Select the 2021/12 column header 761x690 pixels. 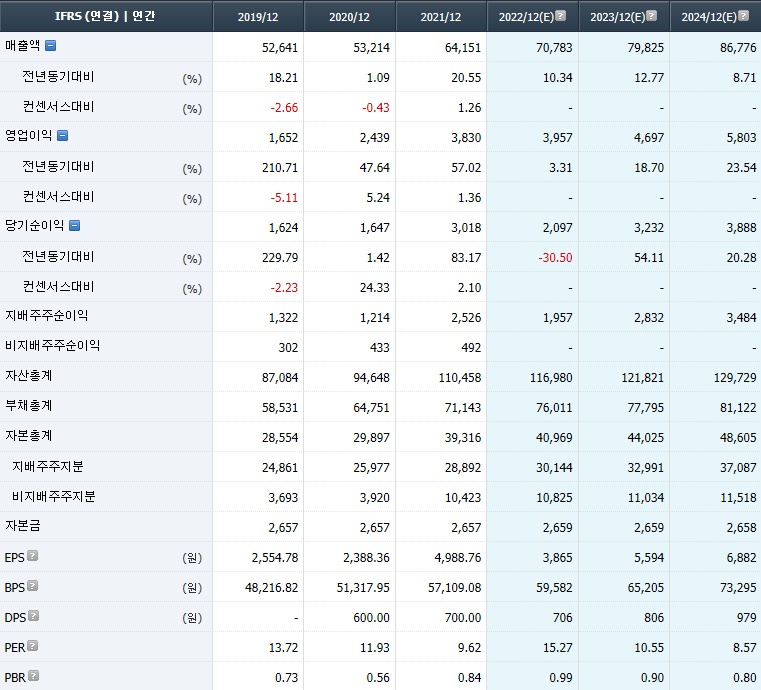[x=441, y=17]
